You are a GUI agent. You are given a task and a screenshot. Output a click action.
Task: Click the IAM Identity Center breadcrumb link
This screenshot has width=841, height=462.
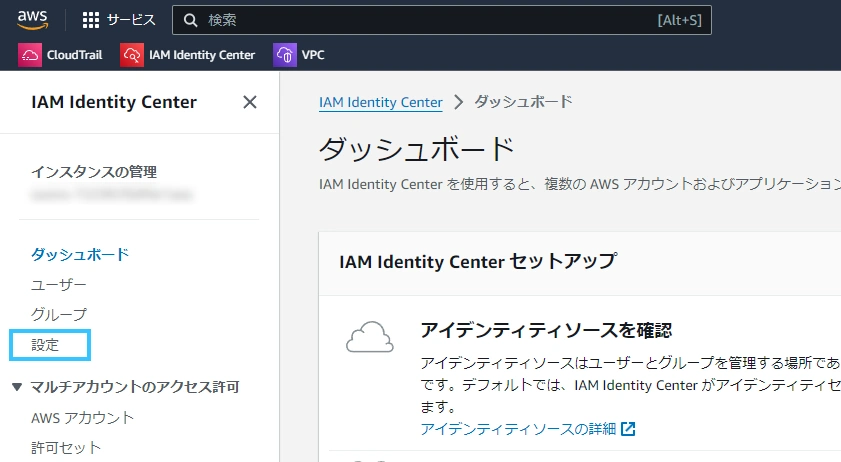click(381, 102)
